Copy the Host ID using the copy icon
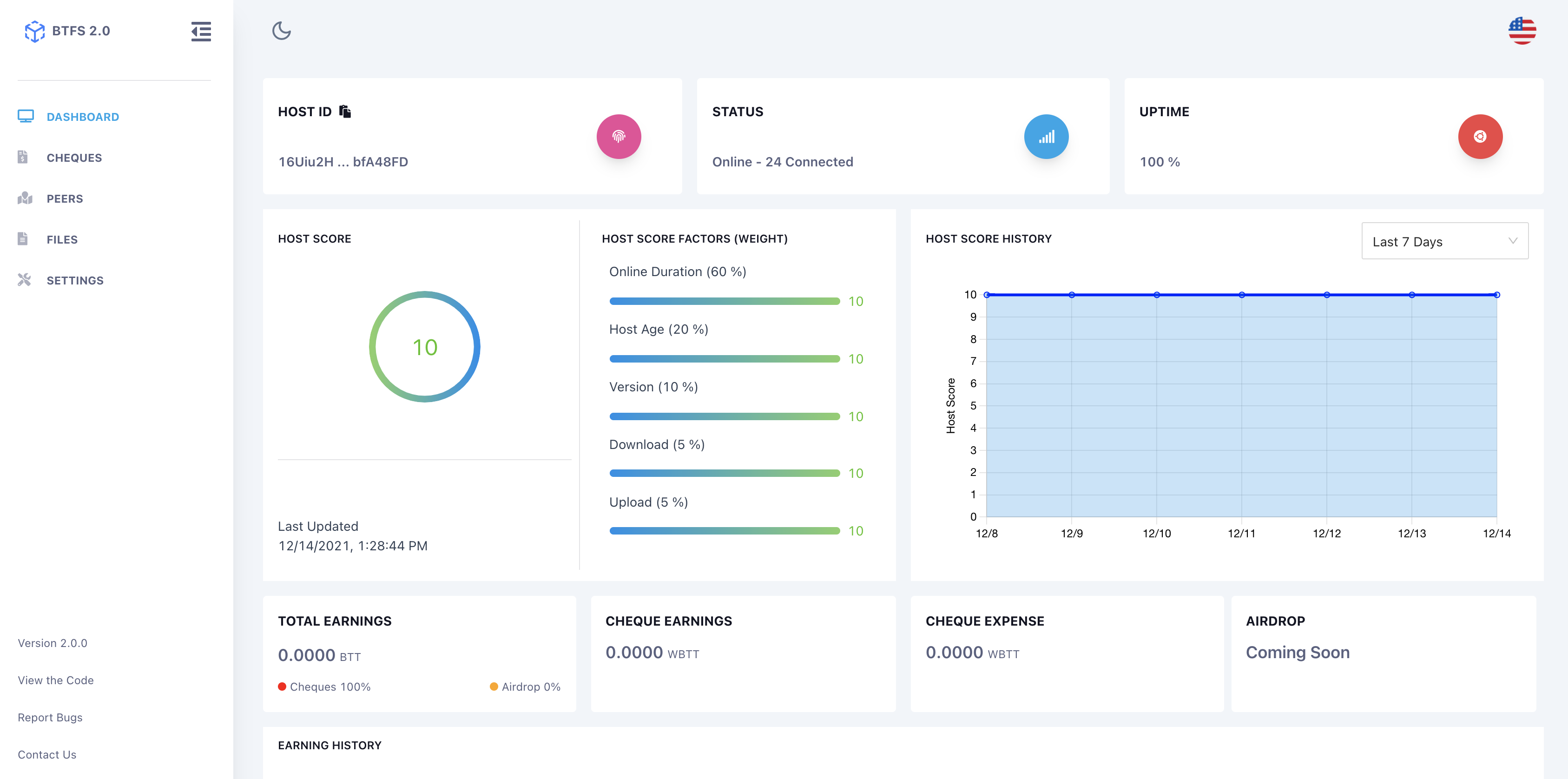The image size is (1568, 779). pos(345,111)
